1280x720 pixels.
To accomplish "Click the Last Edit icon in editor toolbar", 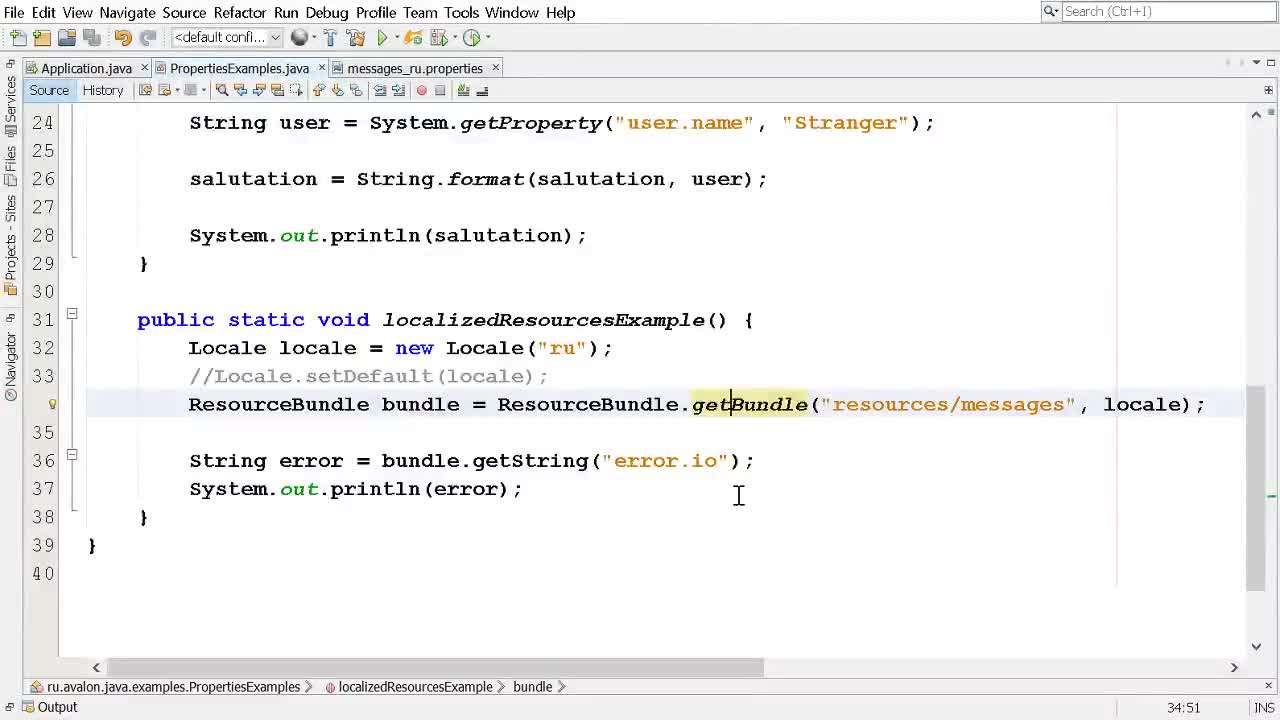I will tap(145, 90).
